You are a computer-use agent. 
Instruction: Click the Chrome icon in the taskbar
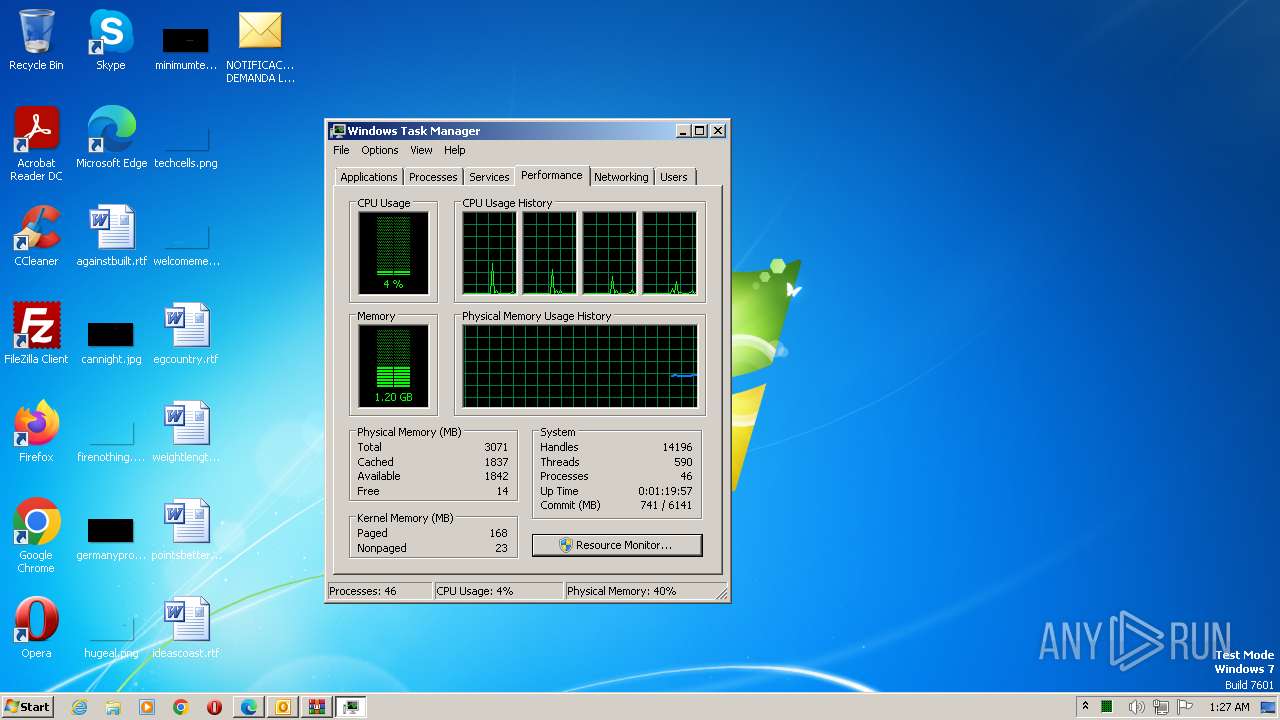[x=181, y=707]
